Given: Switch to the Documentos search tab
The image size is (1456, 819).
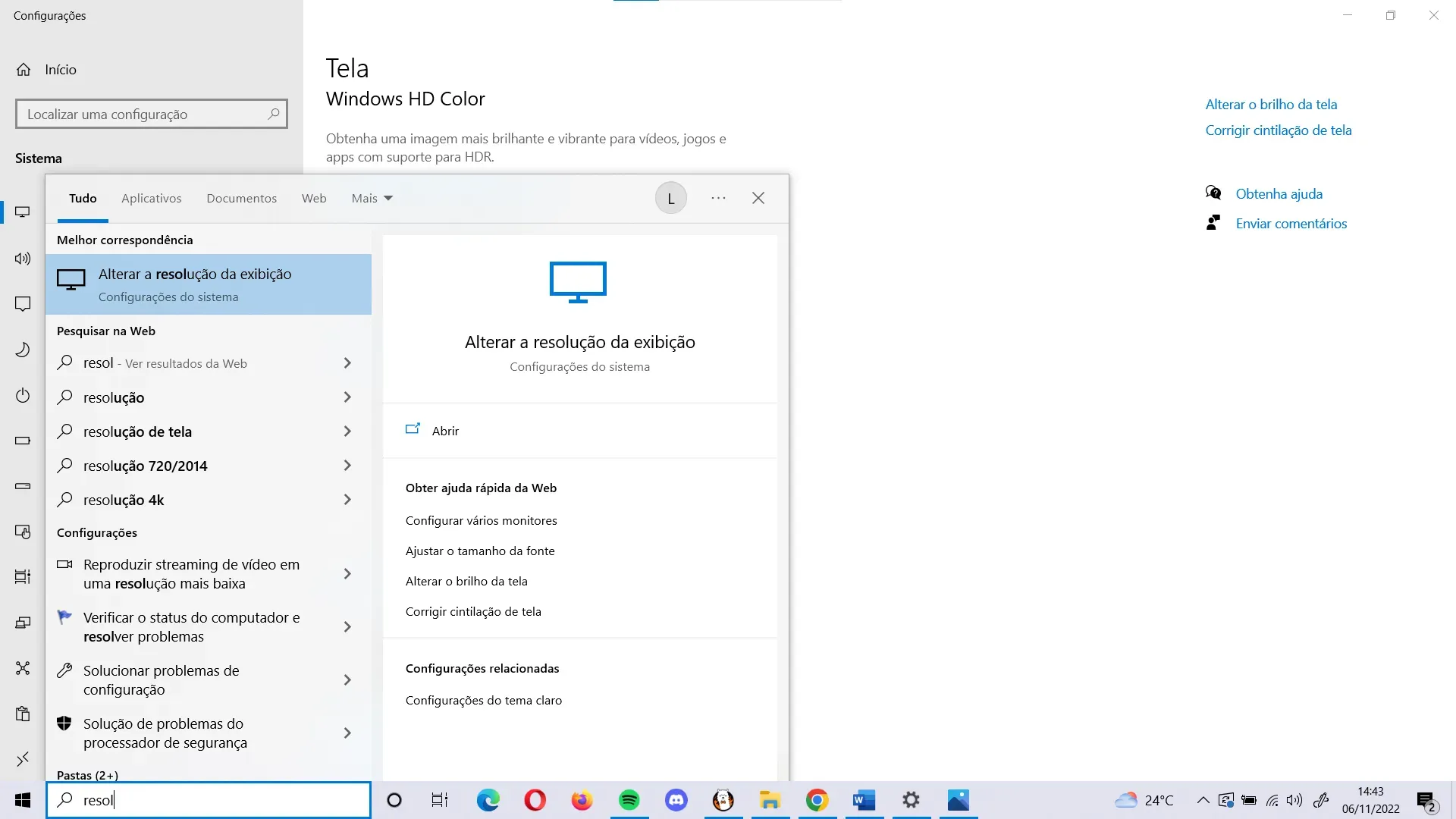Looking at the screenshot, I should (x=242, y=199).
